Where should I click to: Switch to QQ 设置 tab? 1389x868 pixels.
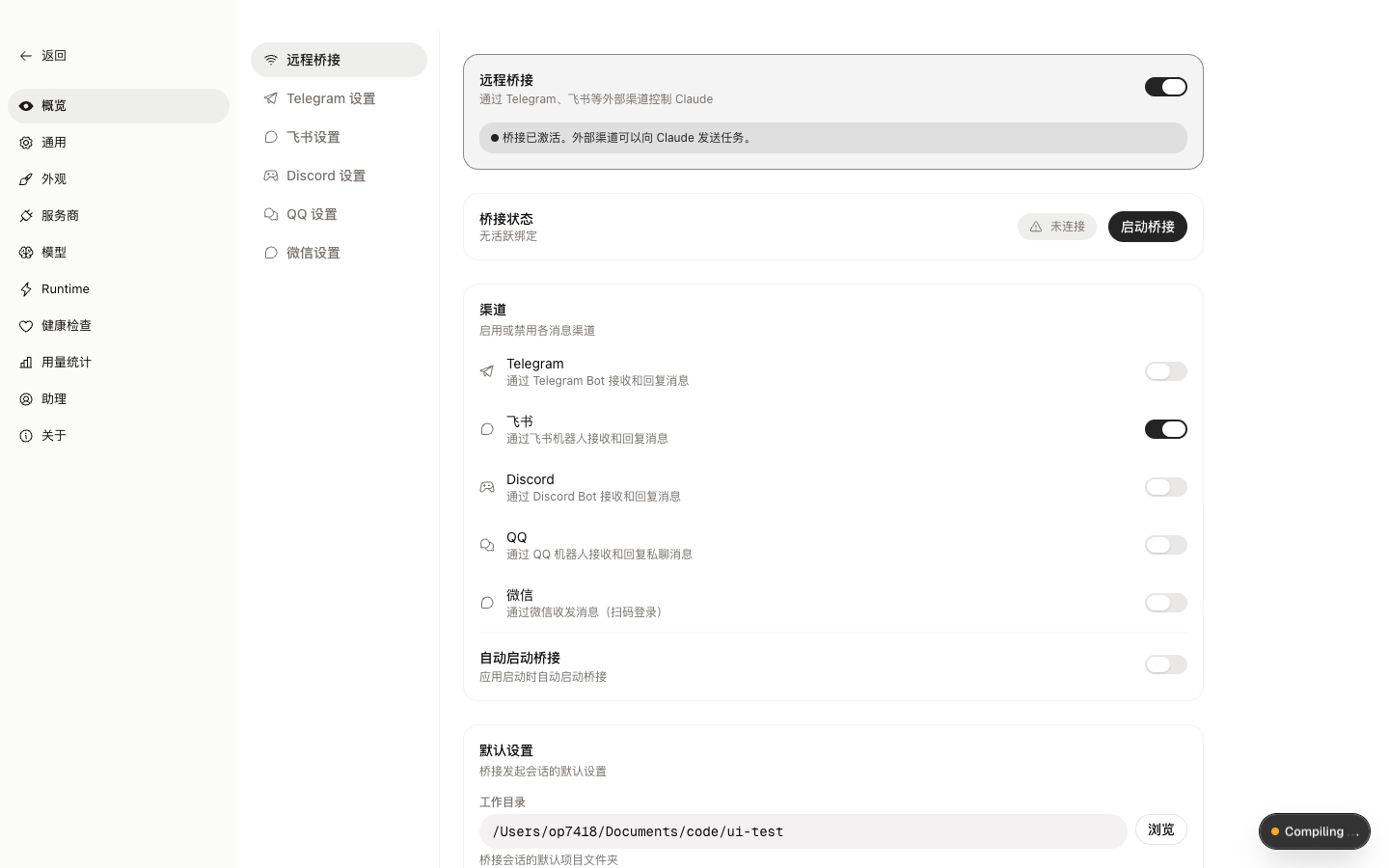point(339,214)
